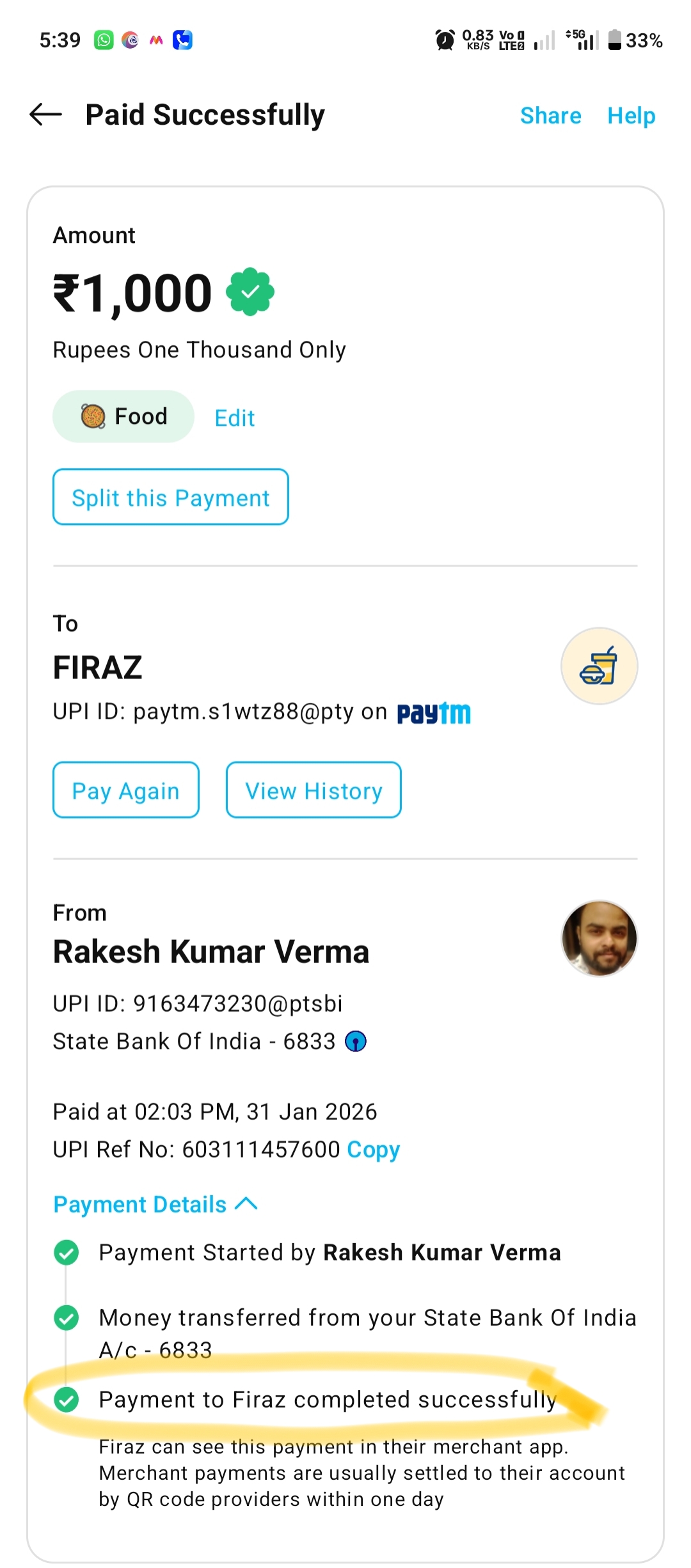
Task: Tap the State Bank of India logo
Action: [356, 1042]
